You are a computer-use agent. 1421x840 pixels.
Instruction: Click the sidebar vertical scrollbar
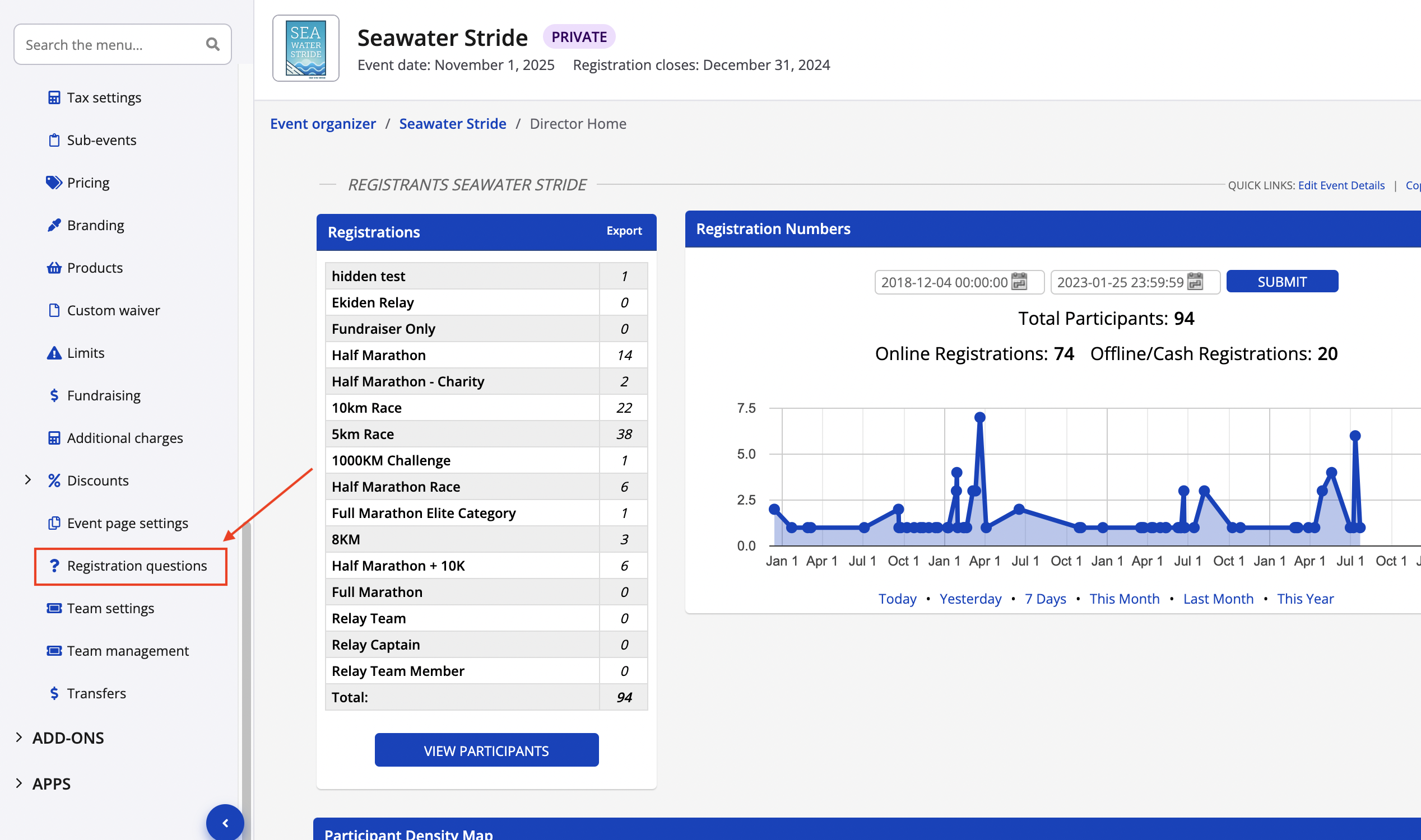click(247, 651)
